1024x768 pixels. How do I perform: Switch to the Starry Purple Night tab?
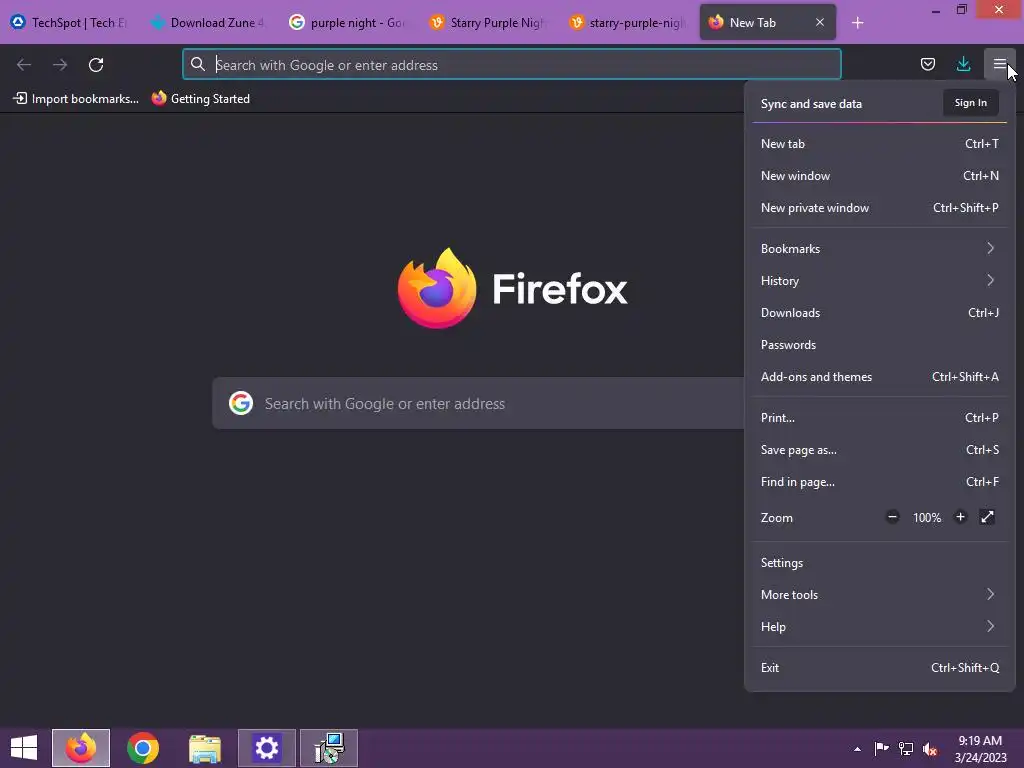pos(487,22)
